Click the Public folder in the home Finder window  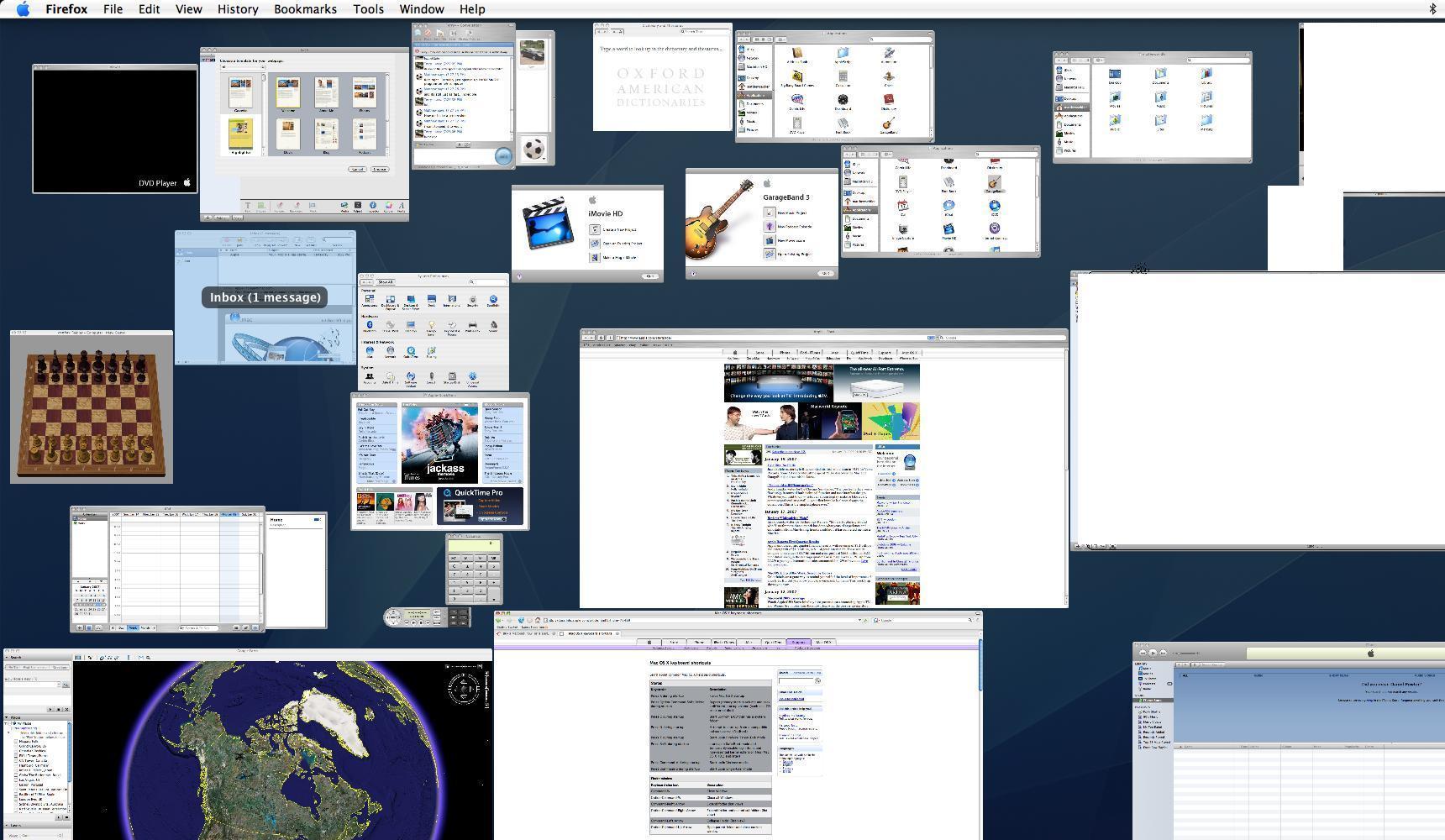[x=1115, y=123]
